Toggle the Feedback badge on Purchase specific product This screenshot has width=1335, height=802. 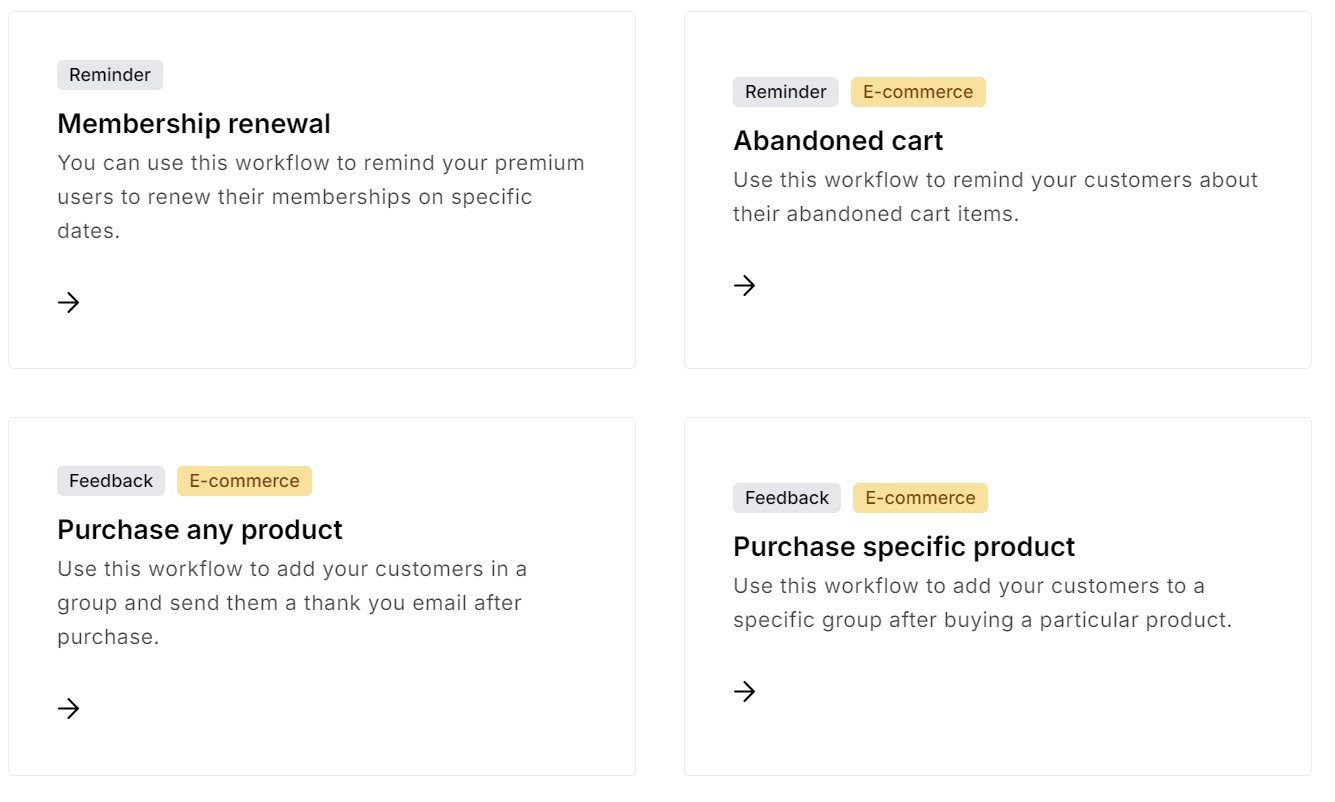coord(786,497)
